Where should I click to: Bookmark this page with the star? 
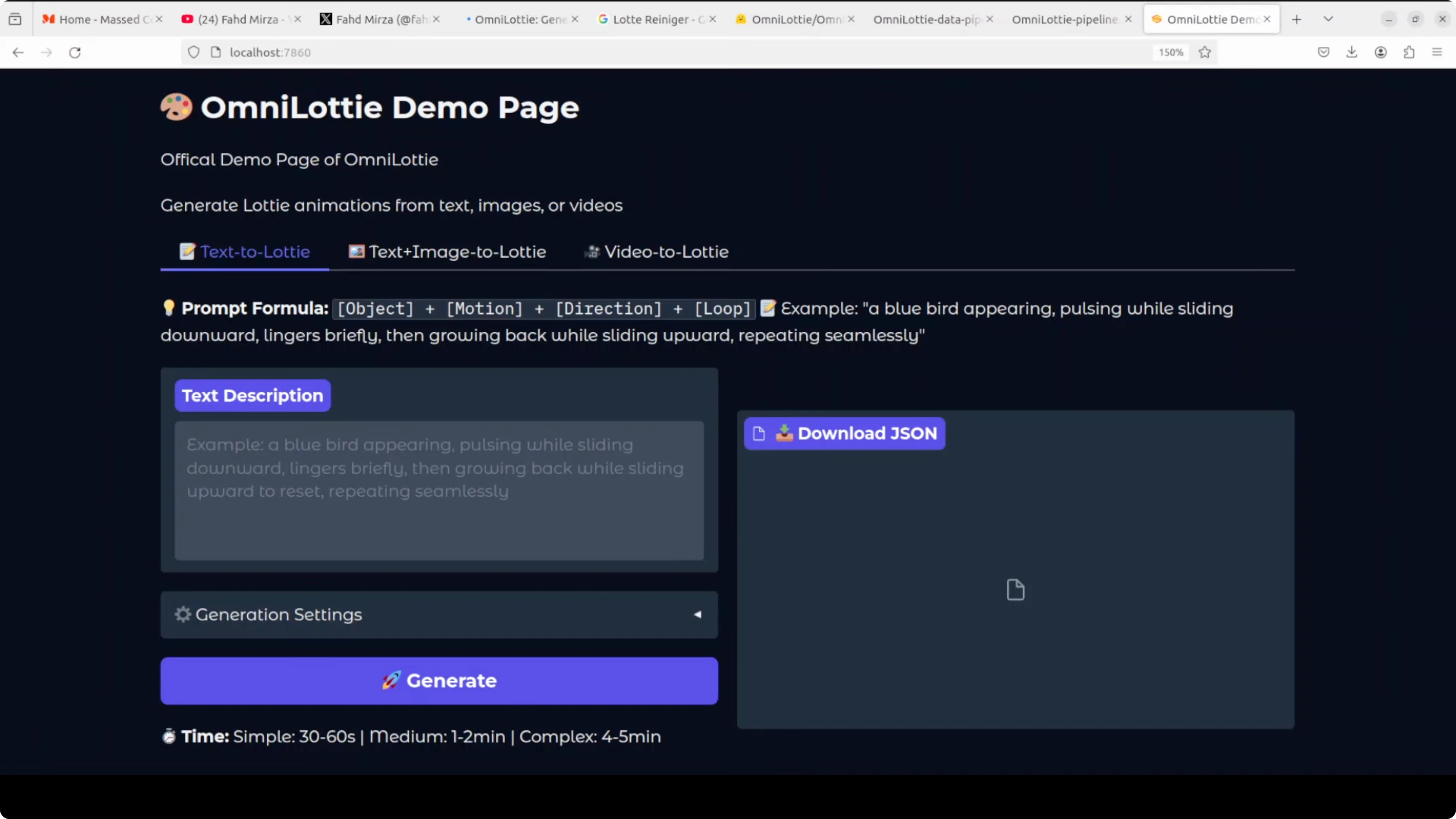tap(1205, 52)
